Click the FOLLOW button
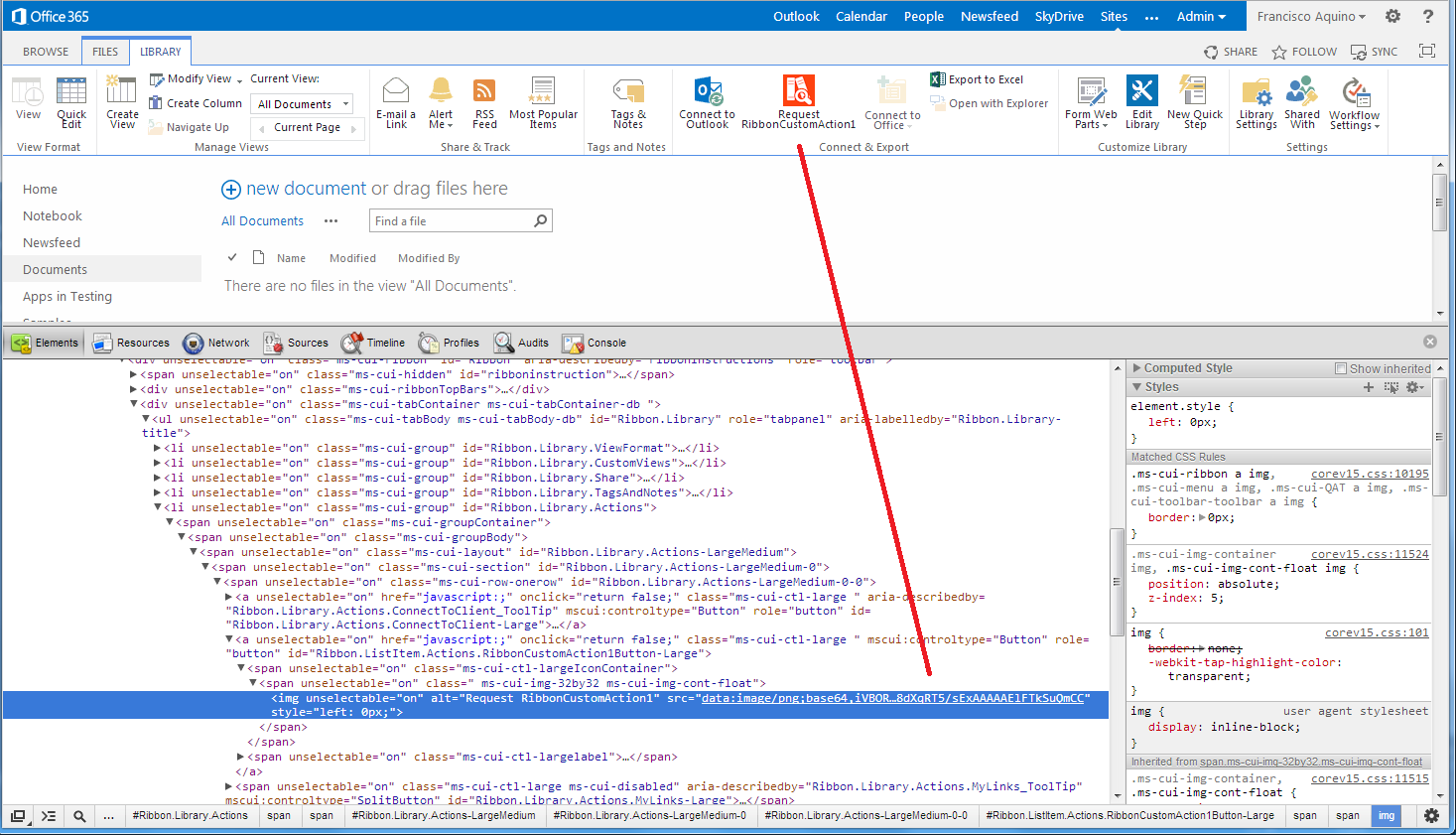 click(x=1304, y=52)
